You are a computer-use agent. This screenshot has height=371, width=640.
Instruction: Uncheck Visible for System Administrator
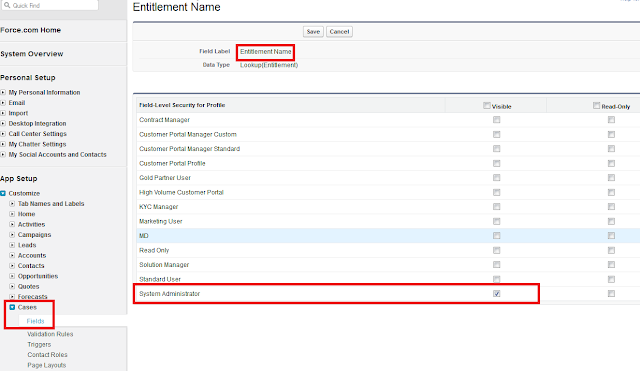click(x=496, y=293)
